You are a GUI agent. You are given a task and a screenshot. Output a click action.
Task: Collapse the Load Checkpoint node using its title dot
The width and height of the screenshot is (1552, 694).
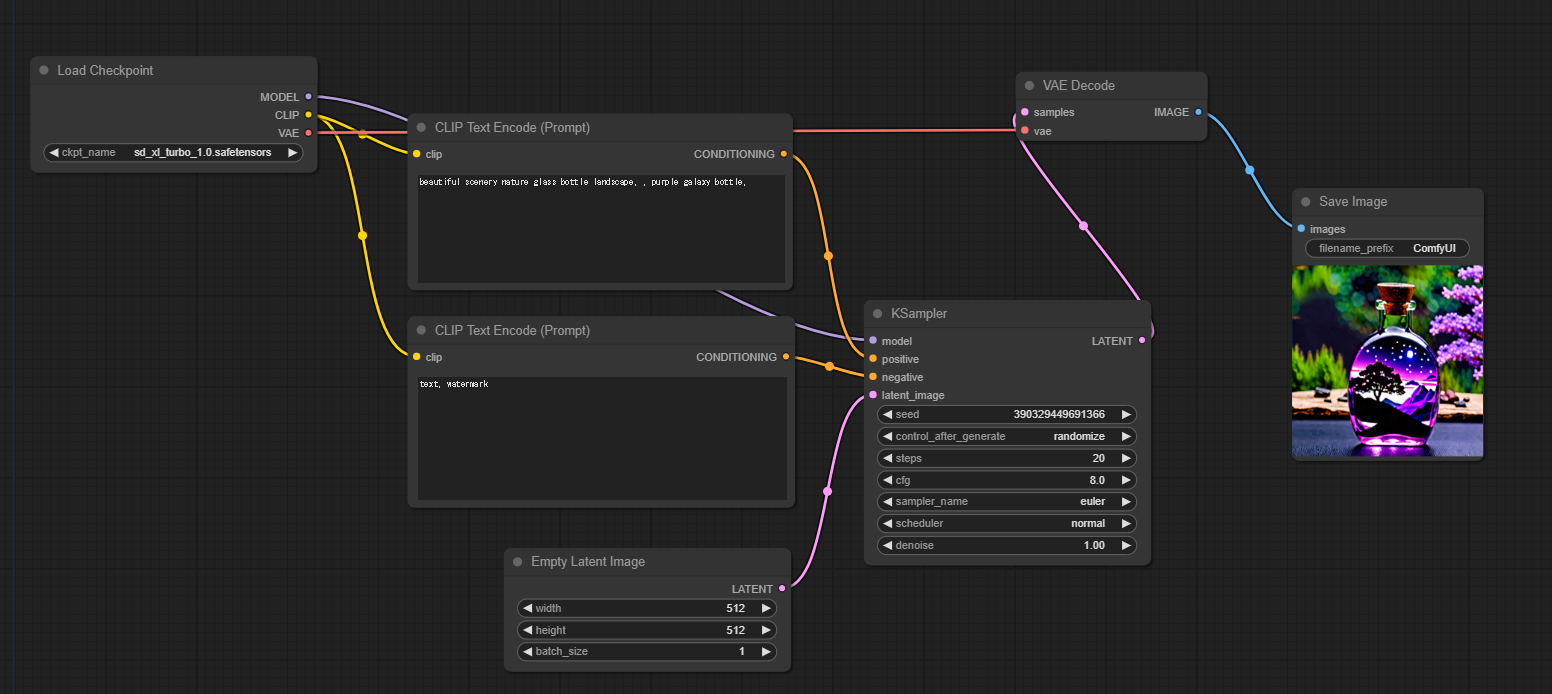coord(44,71)
